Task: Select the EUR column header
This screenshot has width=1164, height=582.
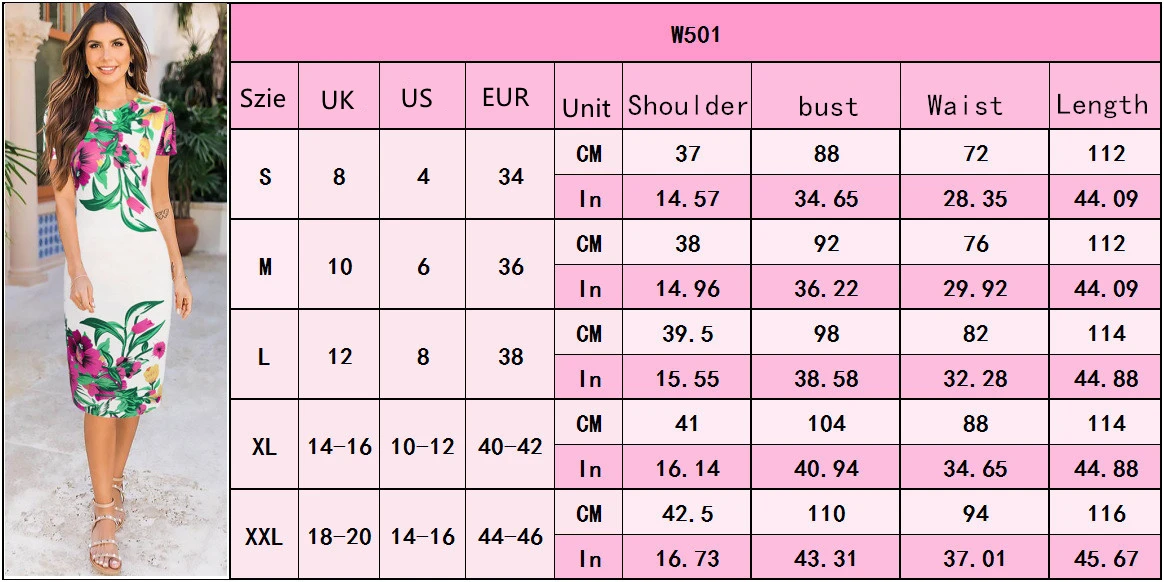Action: click(x=506, y=98)
